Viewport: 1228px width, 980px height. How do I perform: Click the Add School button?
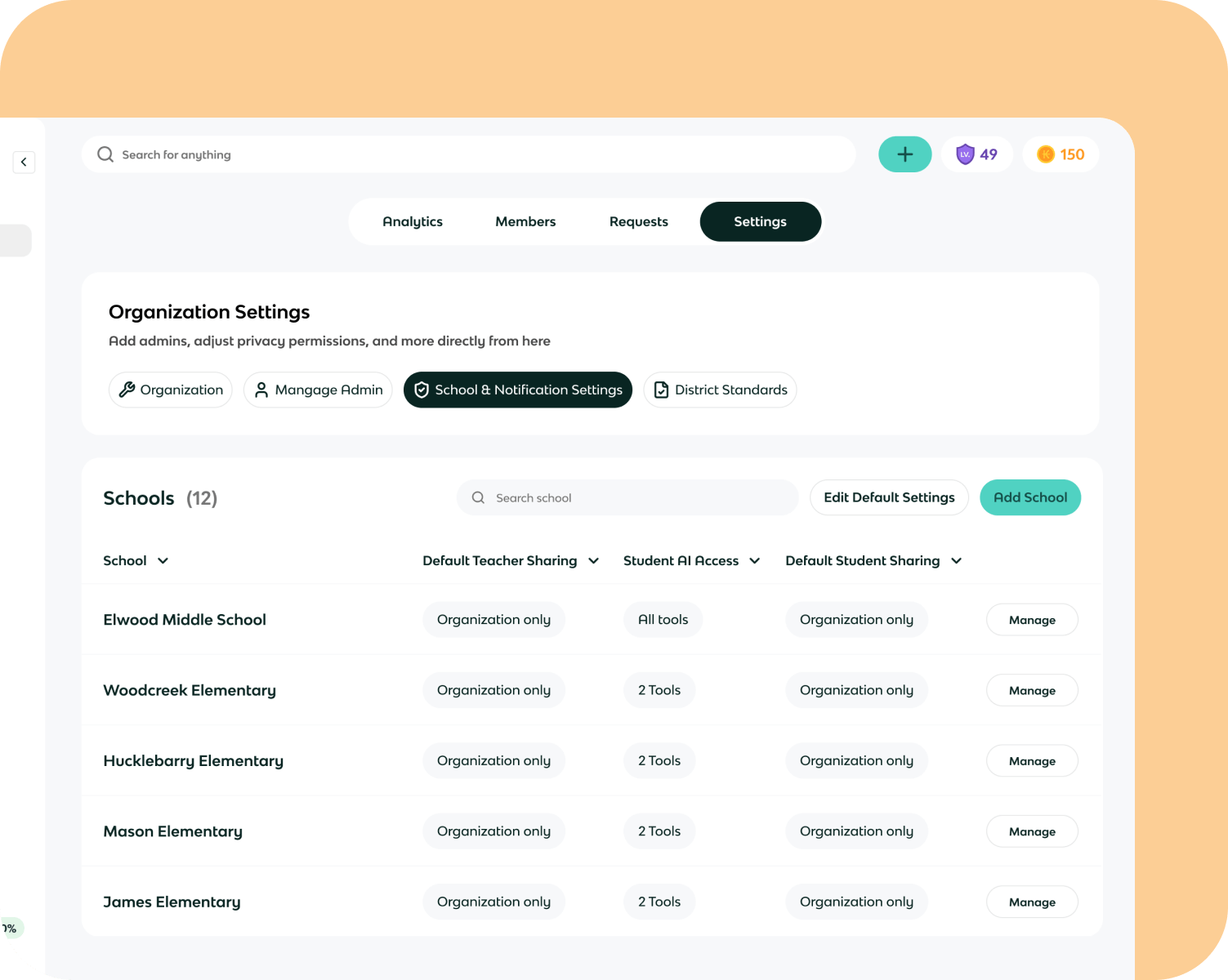point(1029,497)
